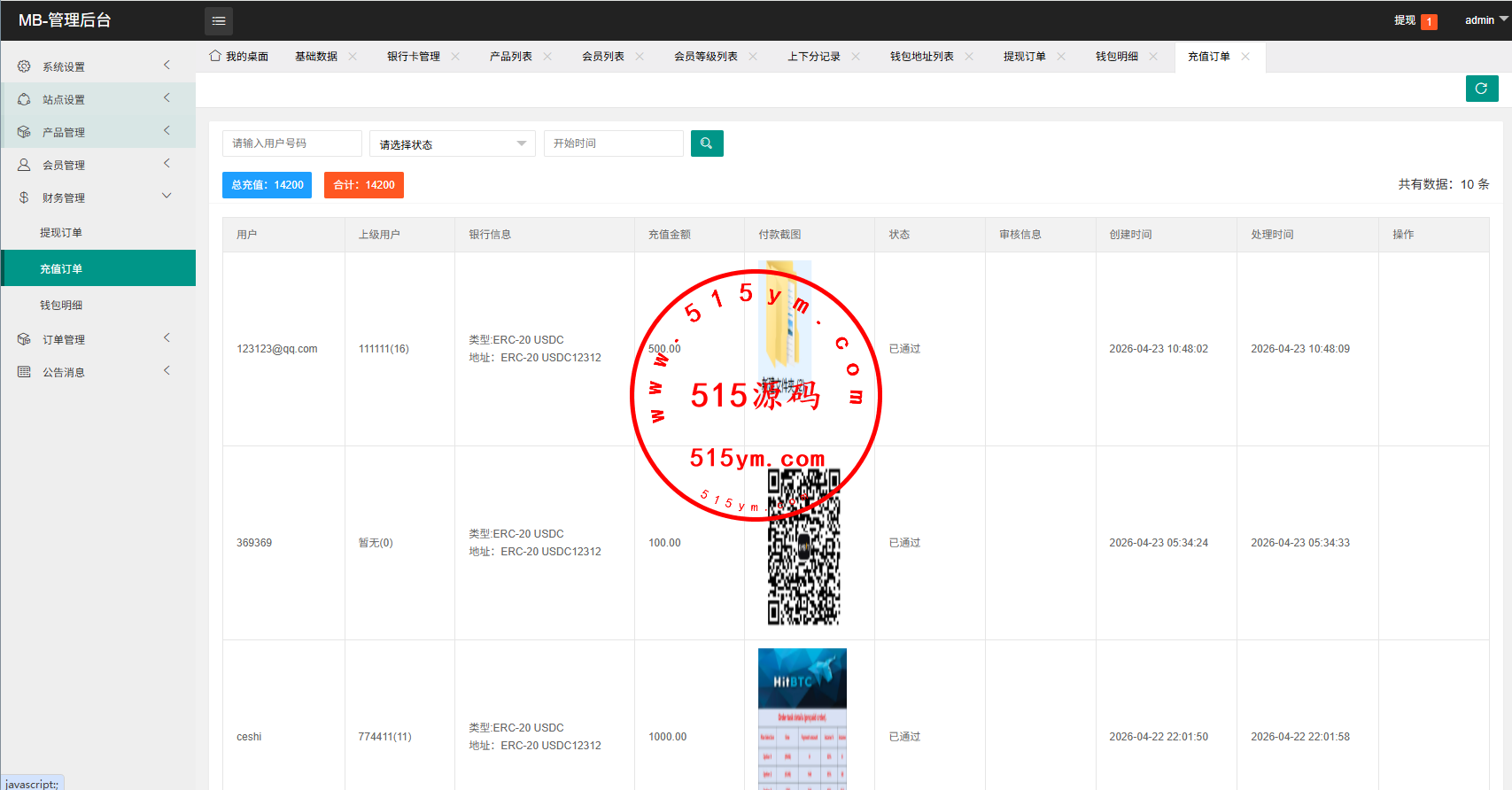This screenshot has height=790, width=1512.
Task: Click the 提现 notification badge
Action: pos(1429,21)
